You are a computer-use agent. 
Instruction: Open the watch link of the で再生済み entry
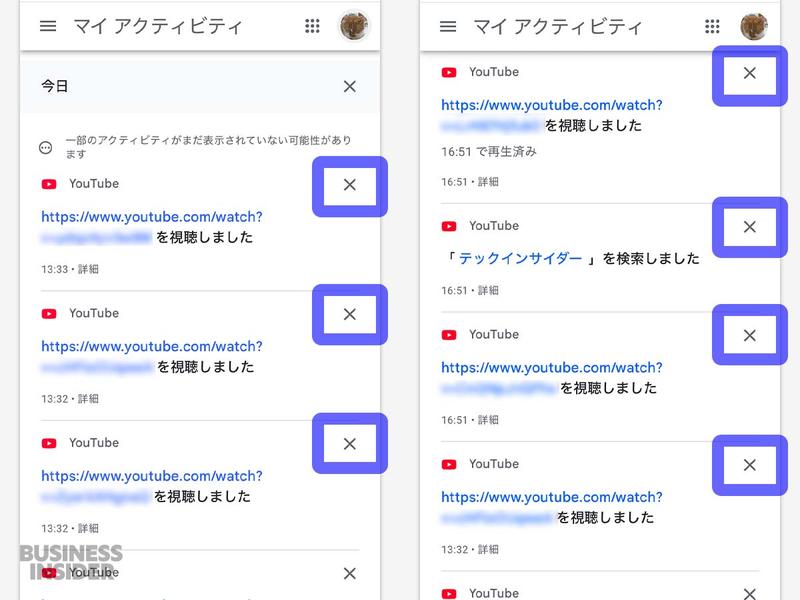point(552,106)
